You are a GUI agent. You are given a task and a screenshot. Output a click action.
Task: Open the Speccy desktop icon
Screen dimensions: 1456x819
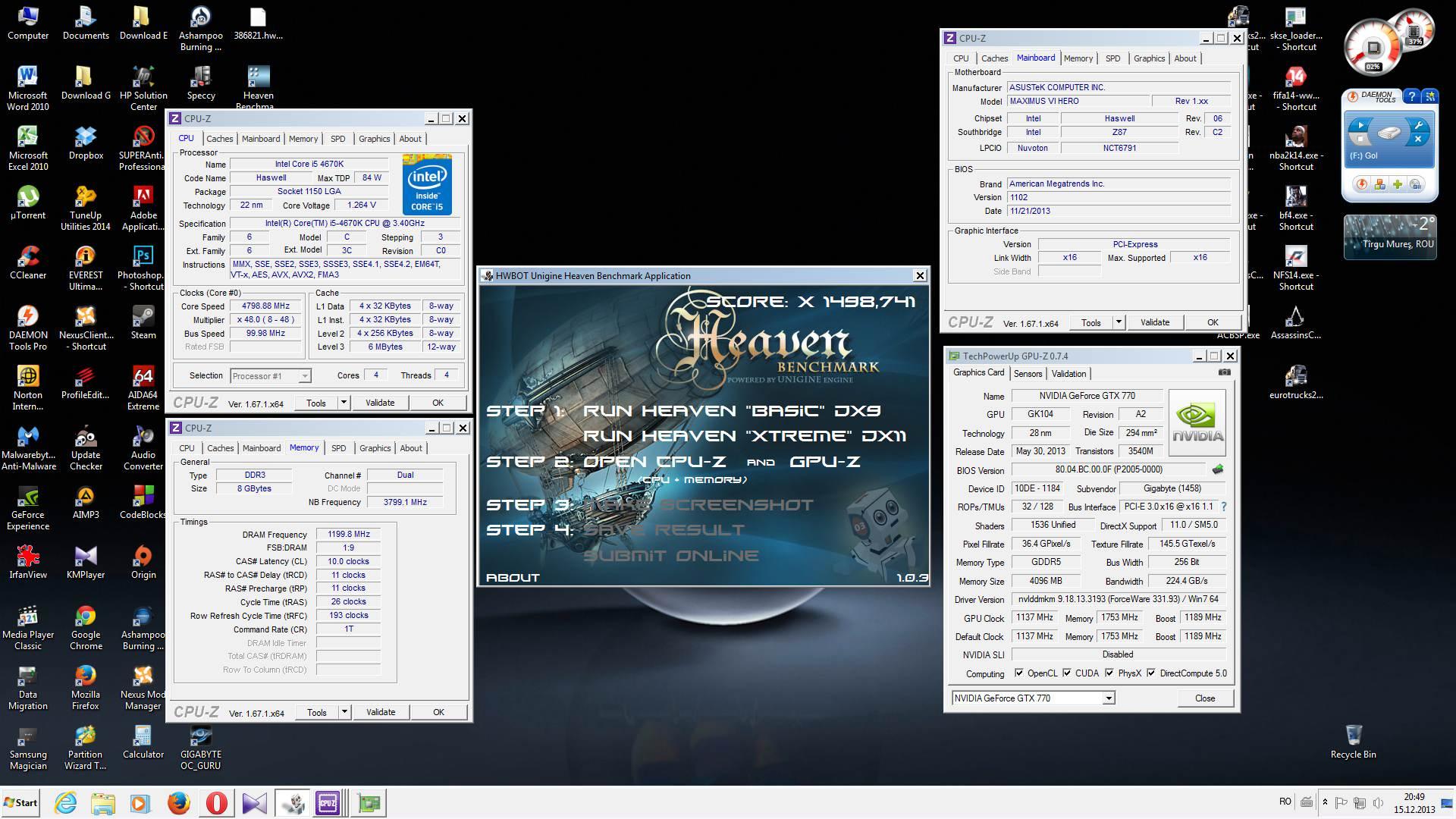(x=201, y=83)
